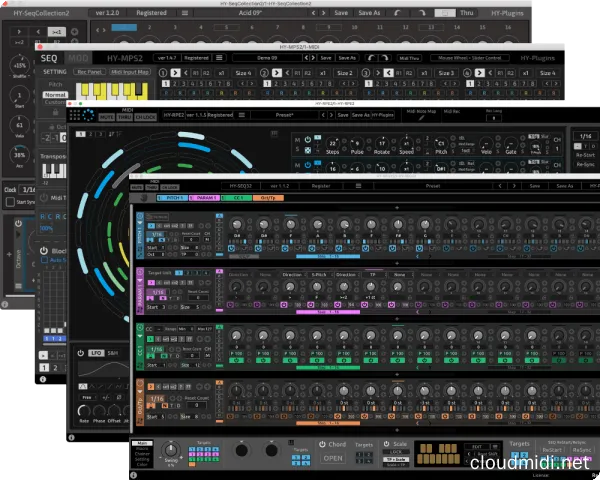Open the Size 2 selector of sequencer 2
The height and width of the screenshot is (480, 600).
point(345,73)
